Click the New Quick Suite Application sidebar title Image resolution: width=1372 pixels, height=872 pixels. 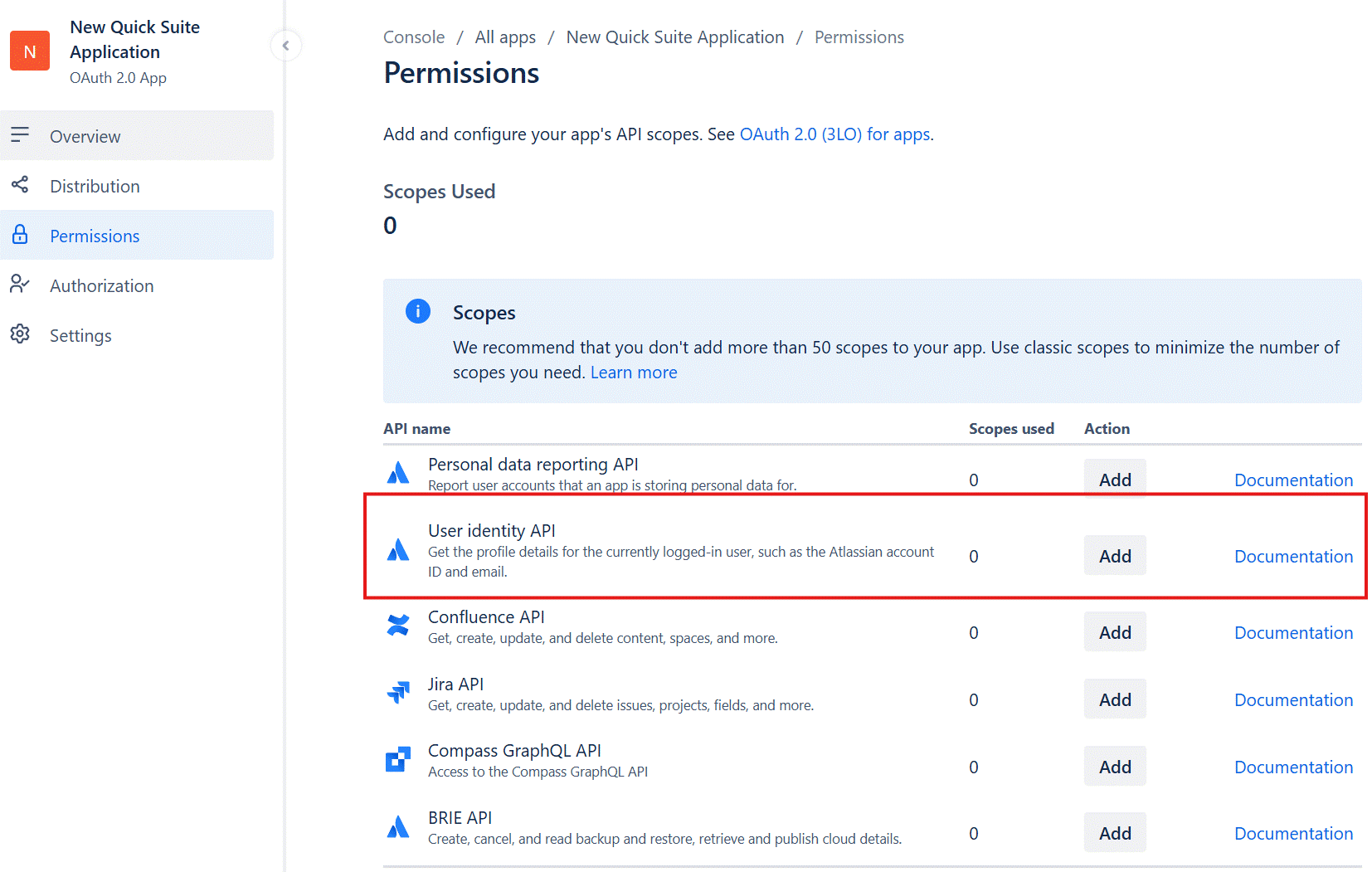tap(134, 40)
